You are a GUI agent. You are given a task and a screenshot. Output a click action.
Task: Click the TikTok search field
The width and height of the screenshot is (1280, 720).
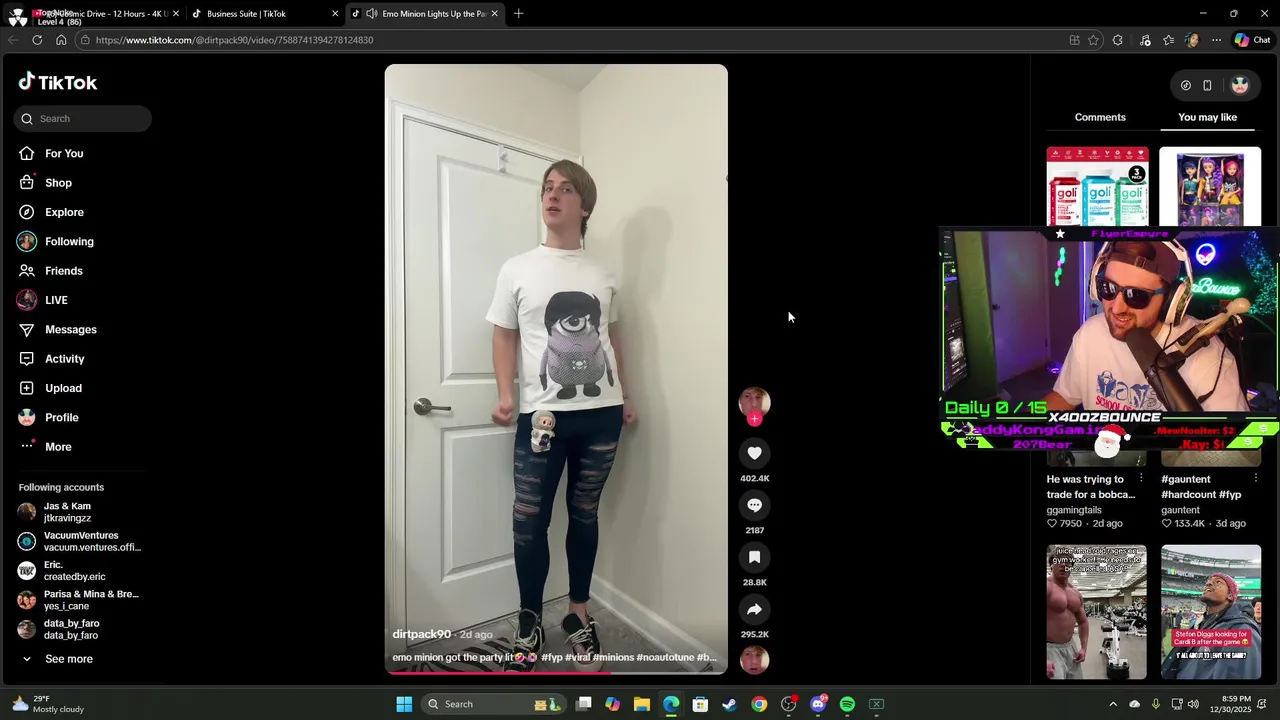pyautogui.click(x=83, y=118)
